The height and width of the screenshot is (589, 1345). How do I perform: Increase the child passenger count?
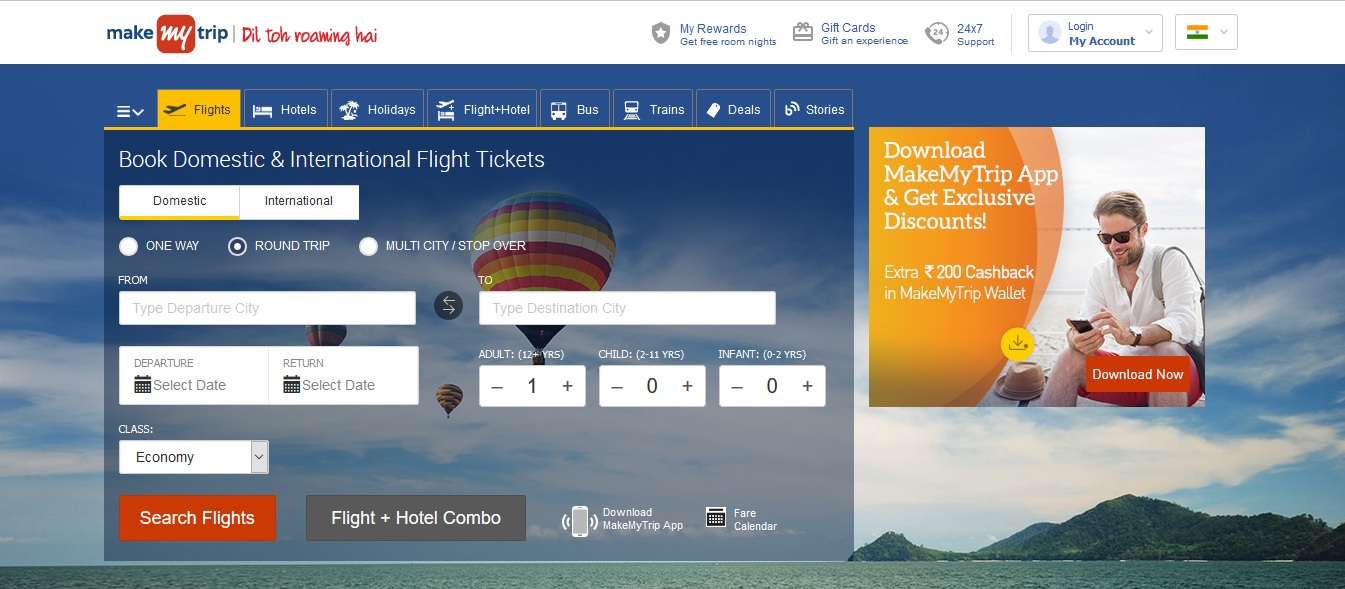tap(687, 386)
